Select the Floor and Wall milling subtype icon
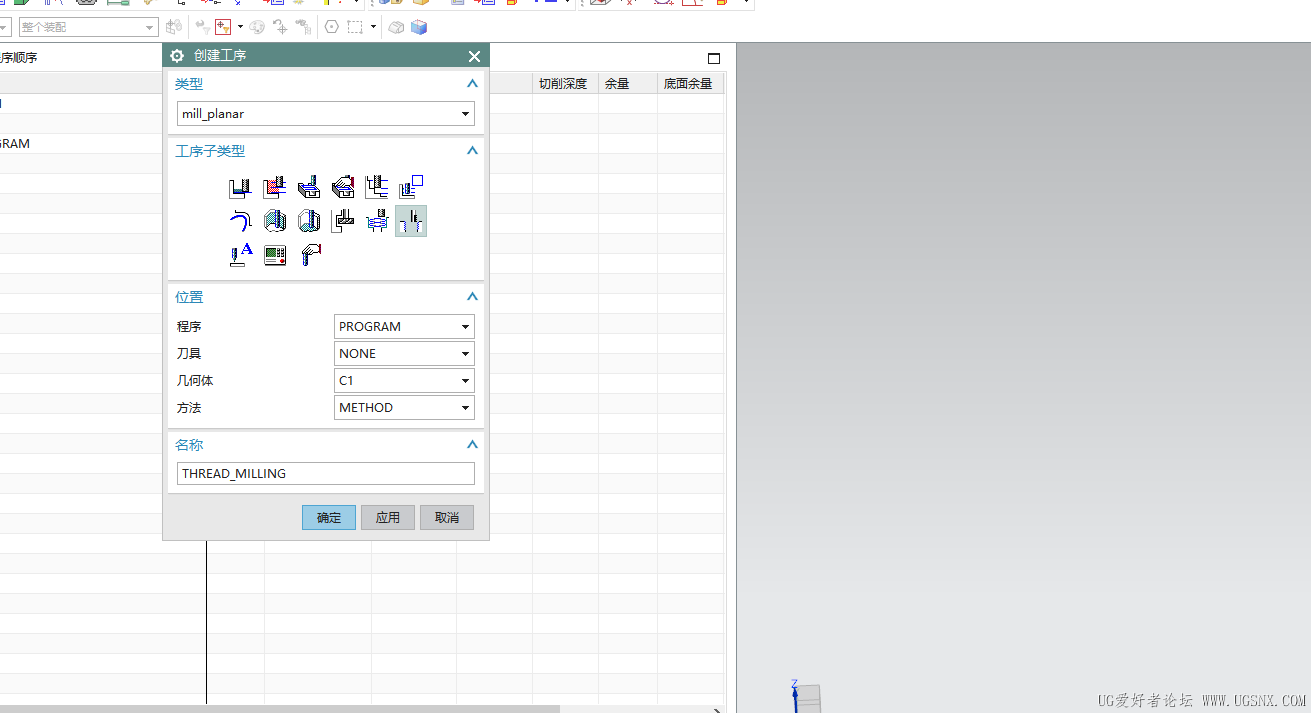The height and width of the screenshot is (713, 1311). point(240,186)
